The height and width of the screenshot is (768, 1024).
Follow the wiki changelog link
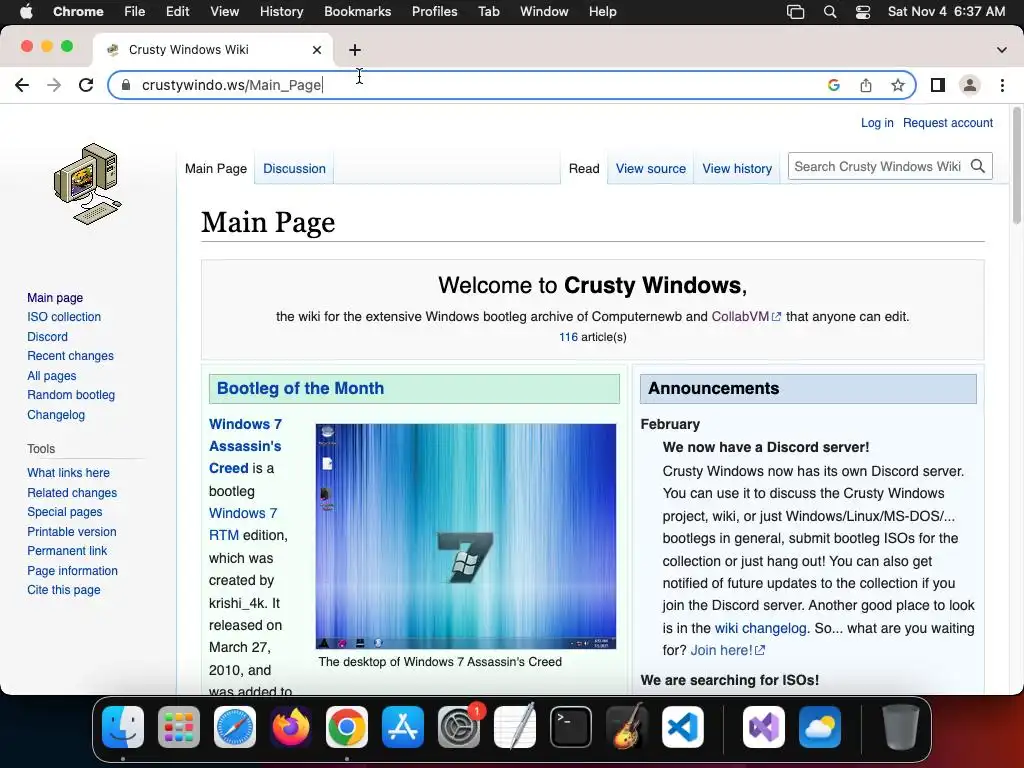point(761,628)
